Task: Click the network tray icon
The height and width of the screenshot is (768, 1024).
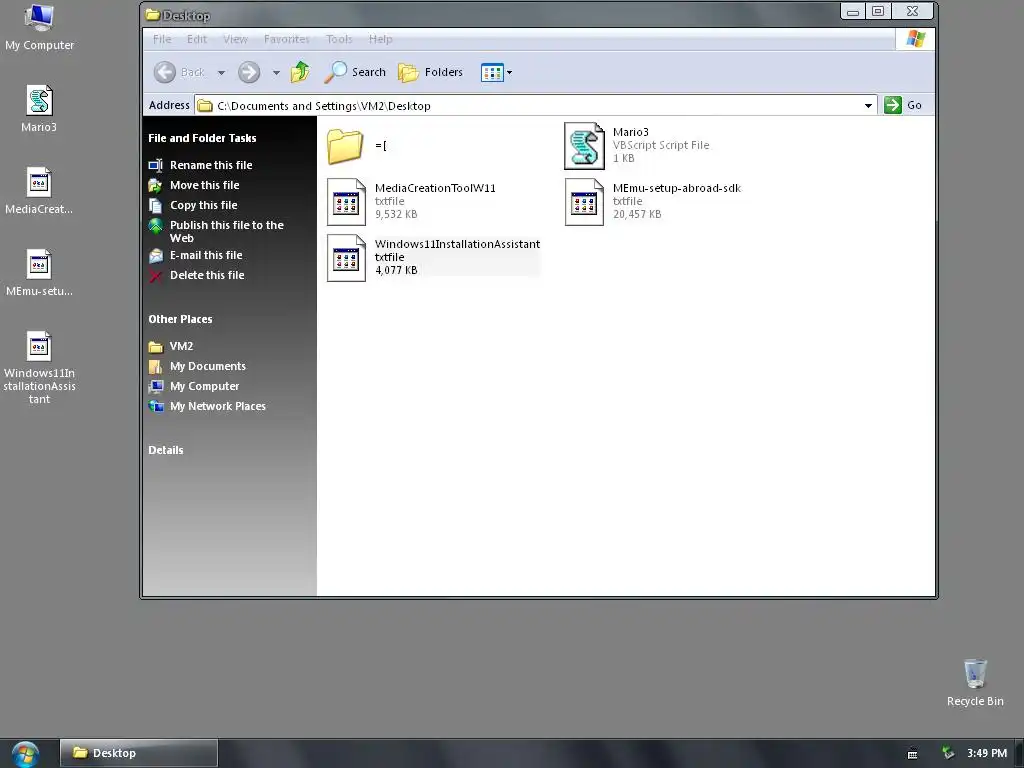Action: pos(948,753)
